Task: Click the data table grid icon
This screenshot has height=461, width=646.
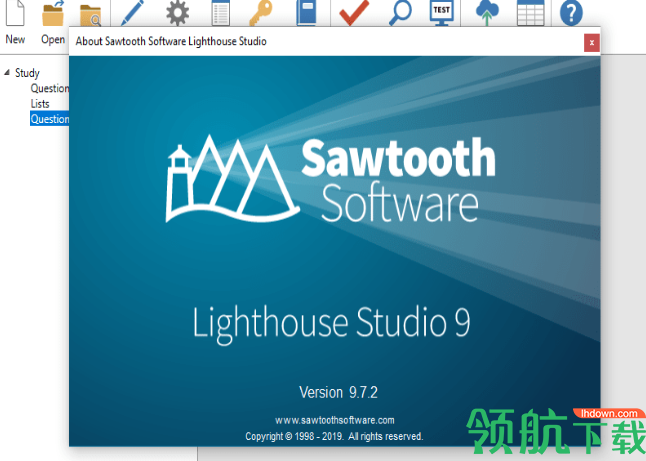Action: (x=531, y=13)
